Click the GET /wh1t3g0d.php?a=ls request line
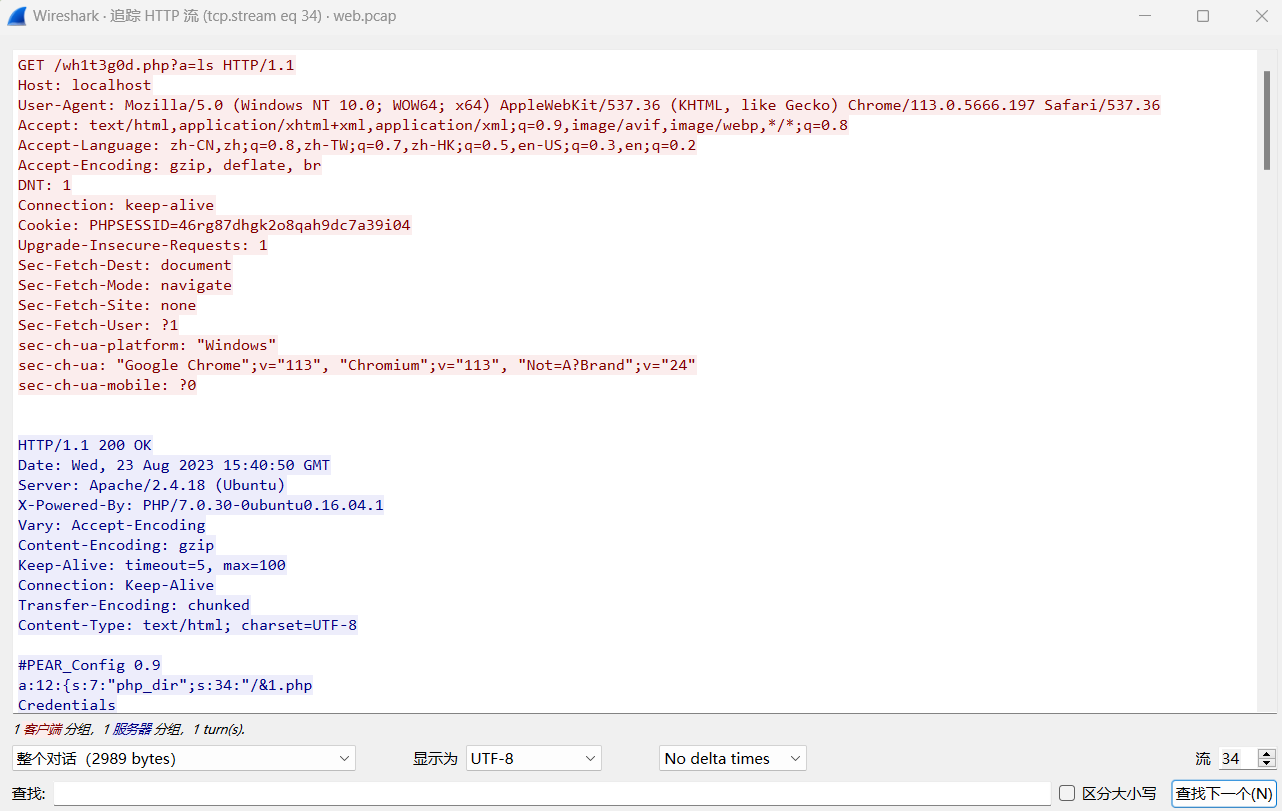Image resolution: width=1282 pixels, height=811 pixels. (156, 65)
